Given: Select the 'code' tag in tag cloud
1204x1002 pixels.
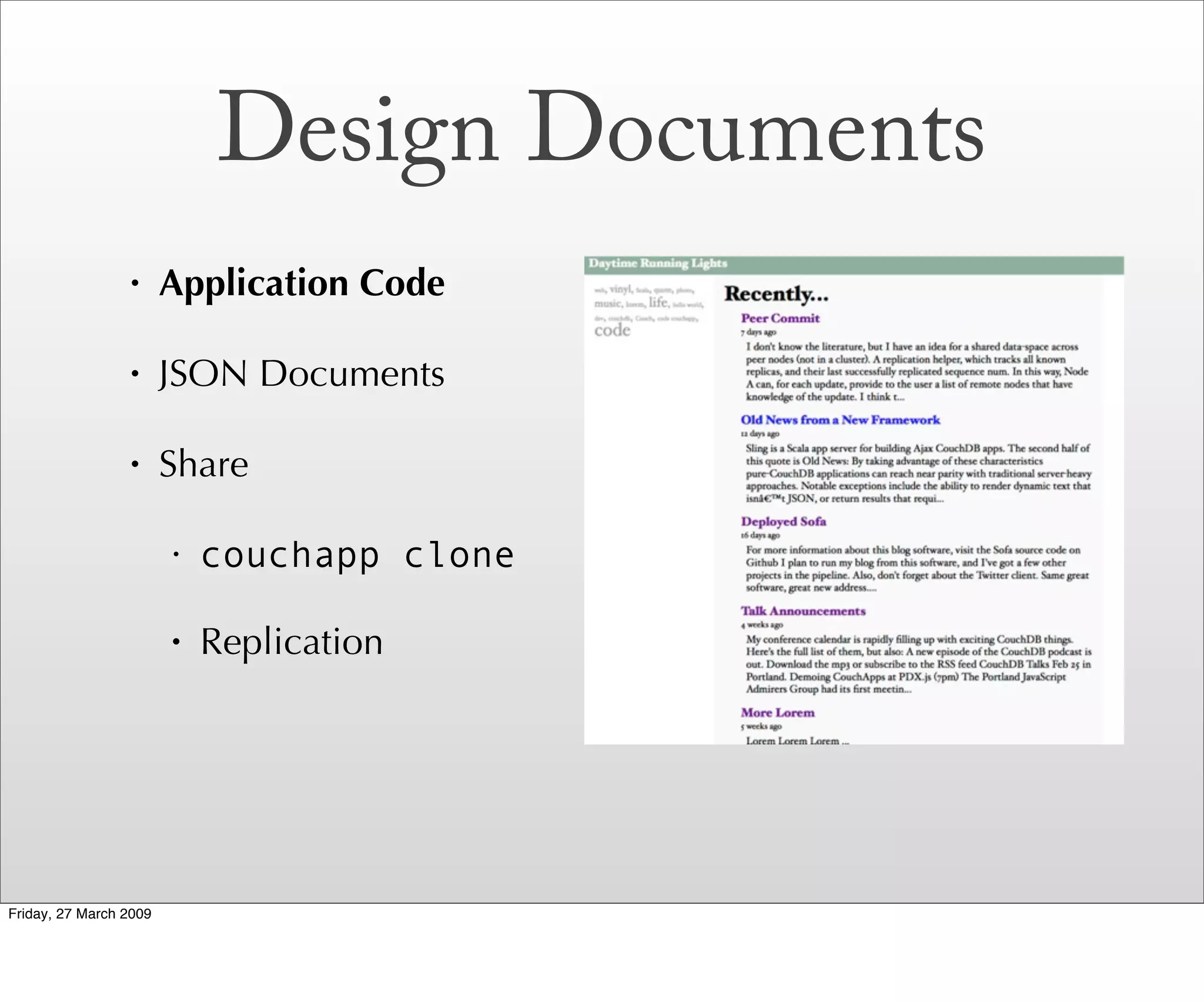Looking at the screenshot, I should tap(612, 330).
